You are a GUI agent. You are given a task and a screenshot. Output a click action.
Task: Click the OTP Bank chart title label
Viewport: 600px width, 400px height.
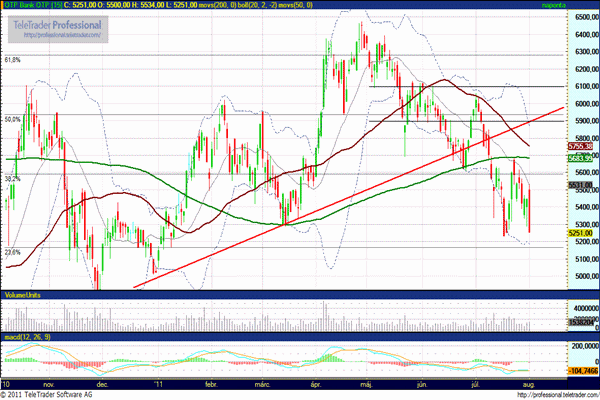(31, 6)
